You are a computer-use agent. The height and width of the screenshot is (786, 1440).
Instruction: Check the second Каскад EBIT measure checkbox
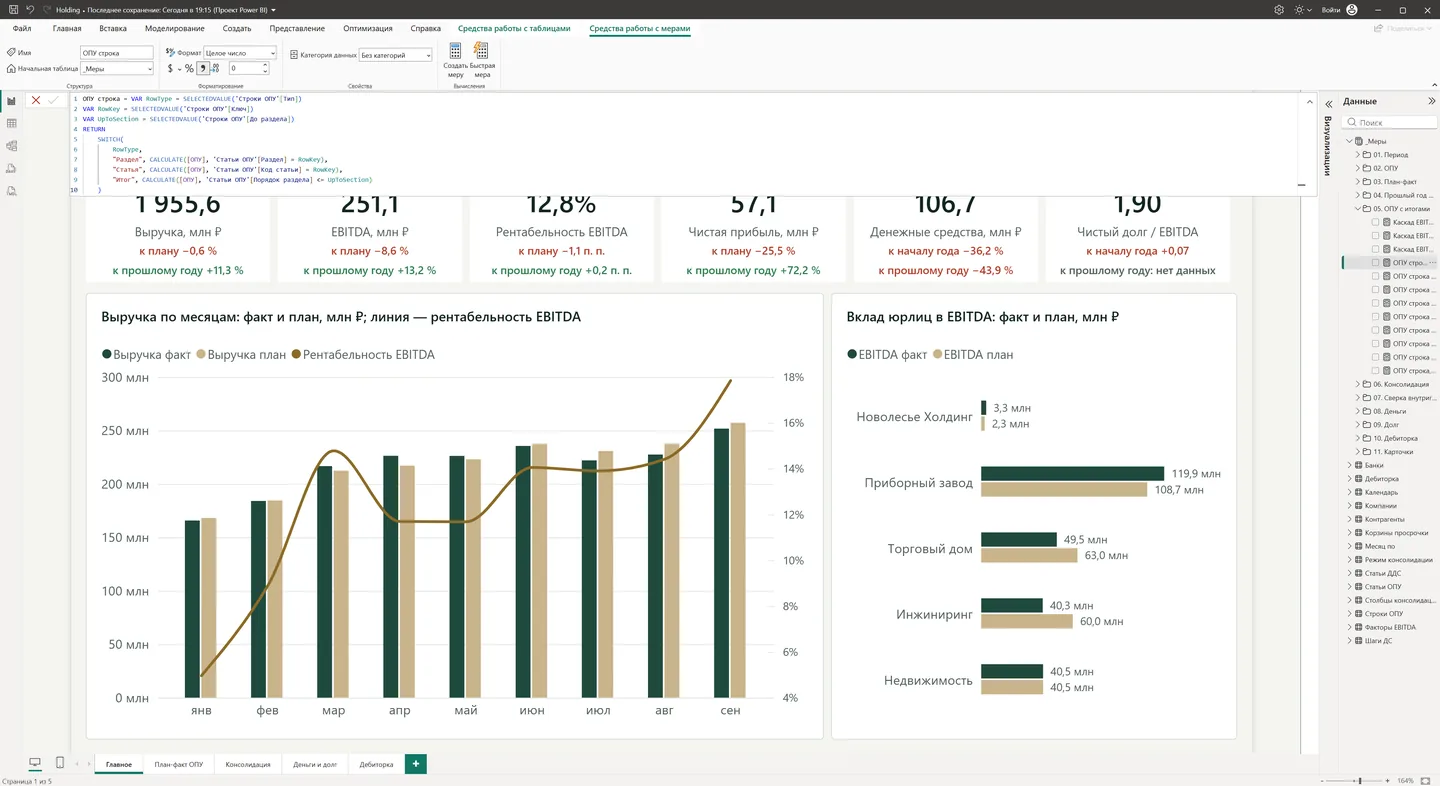click(x=1376, y=236)
